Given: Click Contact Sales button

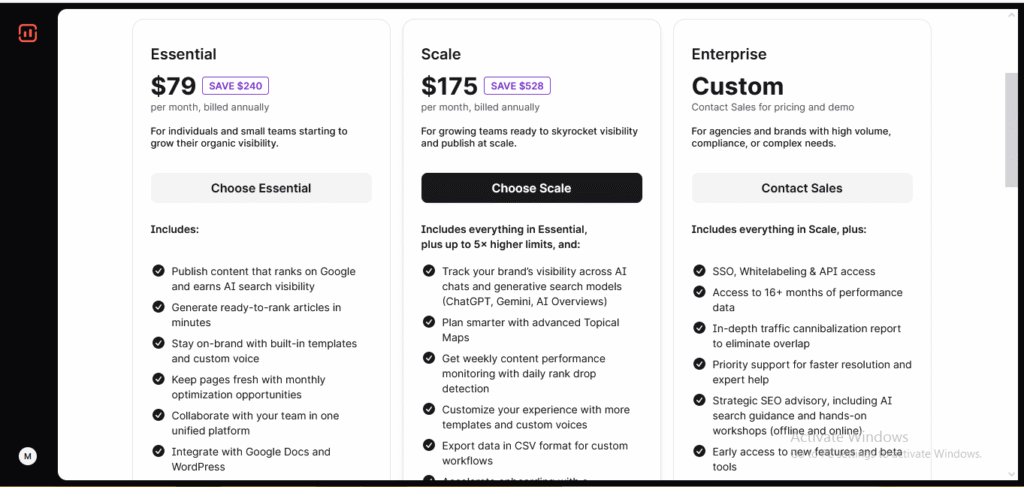Looking at the screenshot, I should coord(802,188).
